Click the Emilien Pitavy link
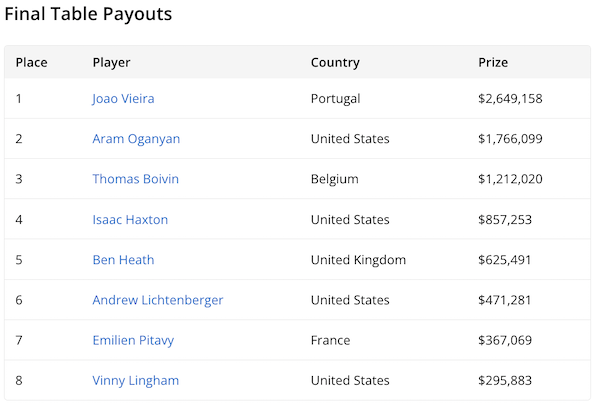 [x=133, y=340]
